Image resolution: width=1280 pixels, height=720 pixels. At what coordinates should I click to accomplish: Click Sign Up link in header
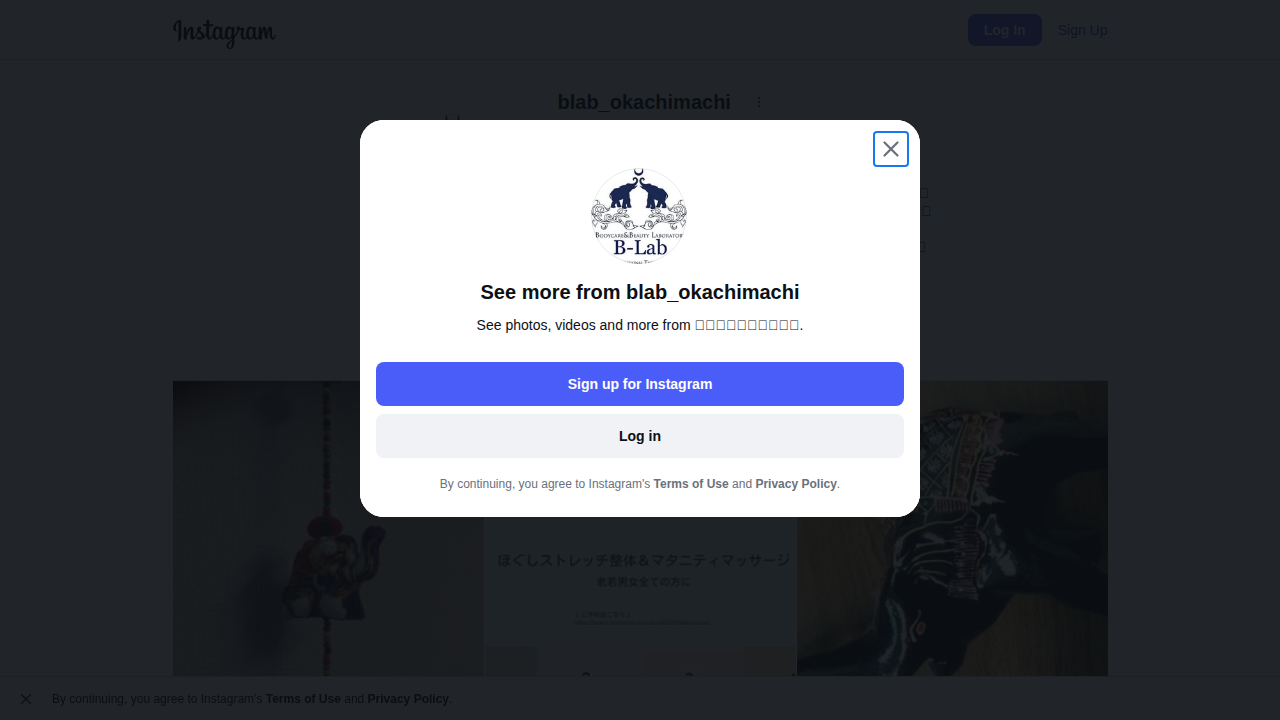1082,30
